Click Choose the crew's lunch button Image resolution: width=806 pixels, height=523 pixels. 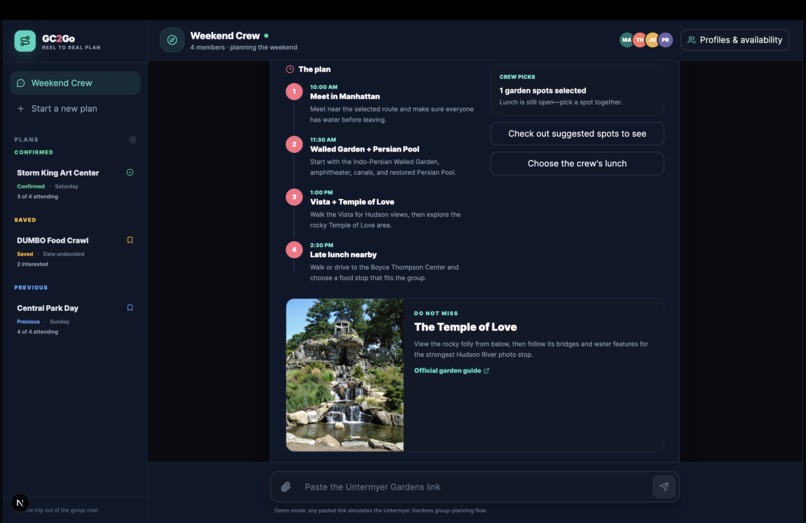click(x=577, y=164)
